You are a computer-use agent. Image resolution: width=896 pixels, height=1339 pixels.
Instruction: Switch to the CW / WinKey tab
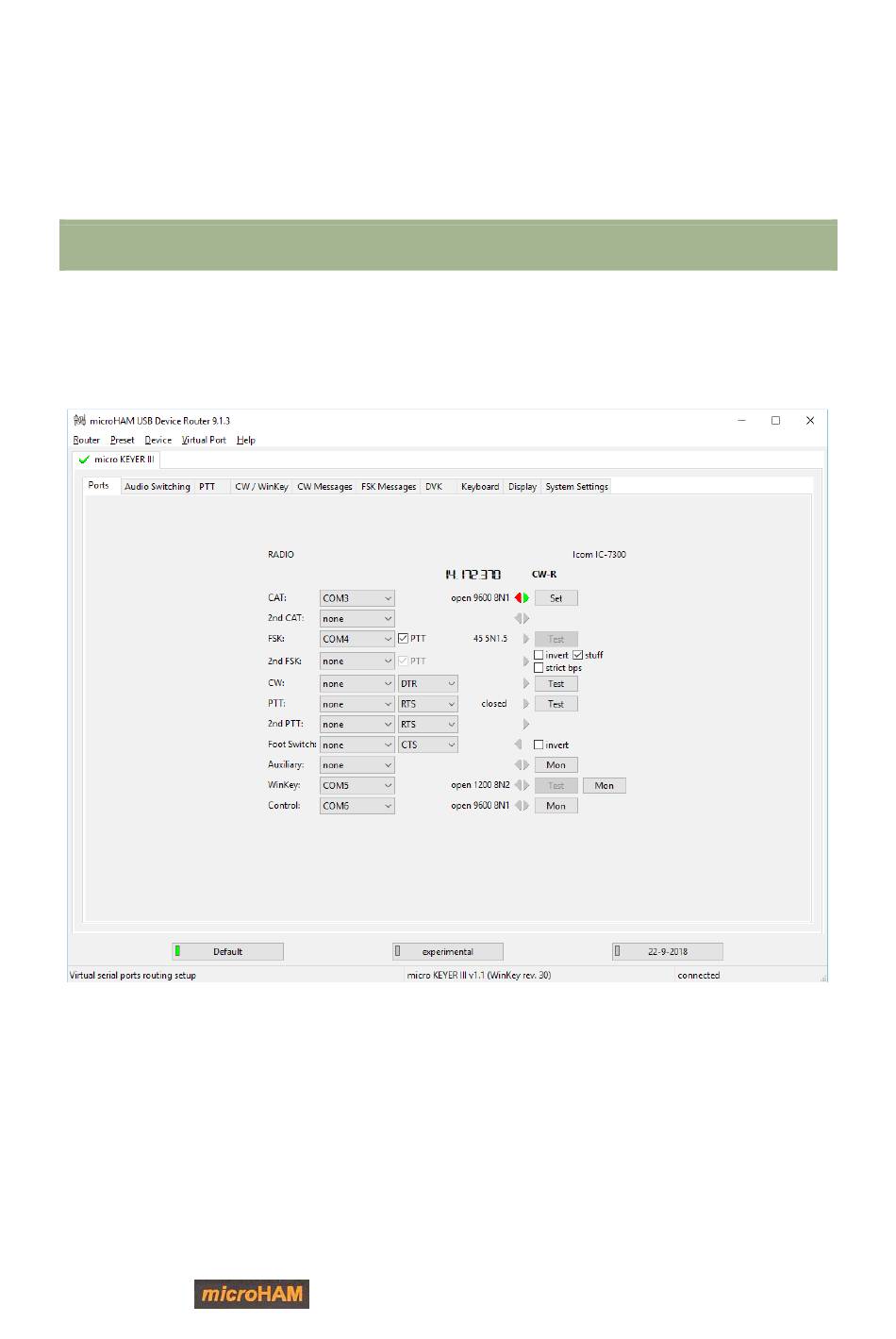[x=261, y=487]
